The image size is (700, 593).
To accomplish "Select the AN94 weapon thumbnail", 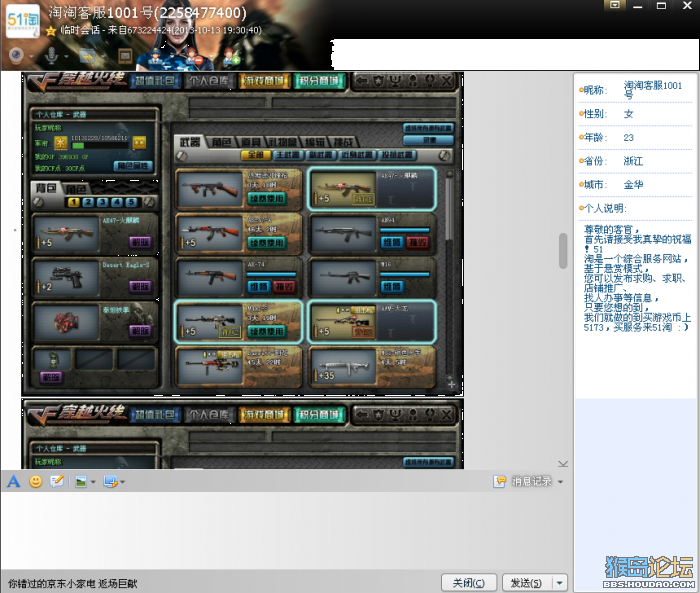I will click(x=344, y=234).
